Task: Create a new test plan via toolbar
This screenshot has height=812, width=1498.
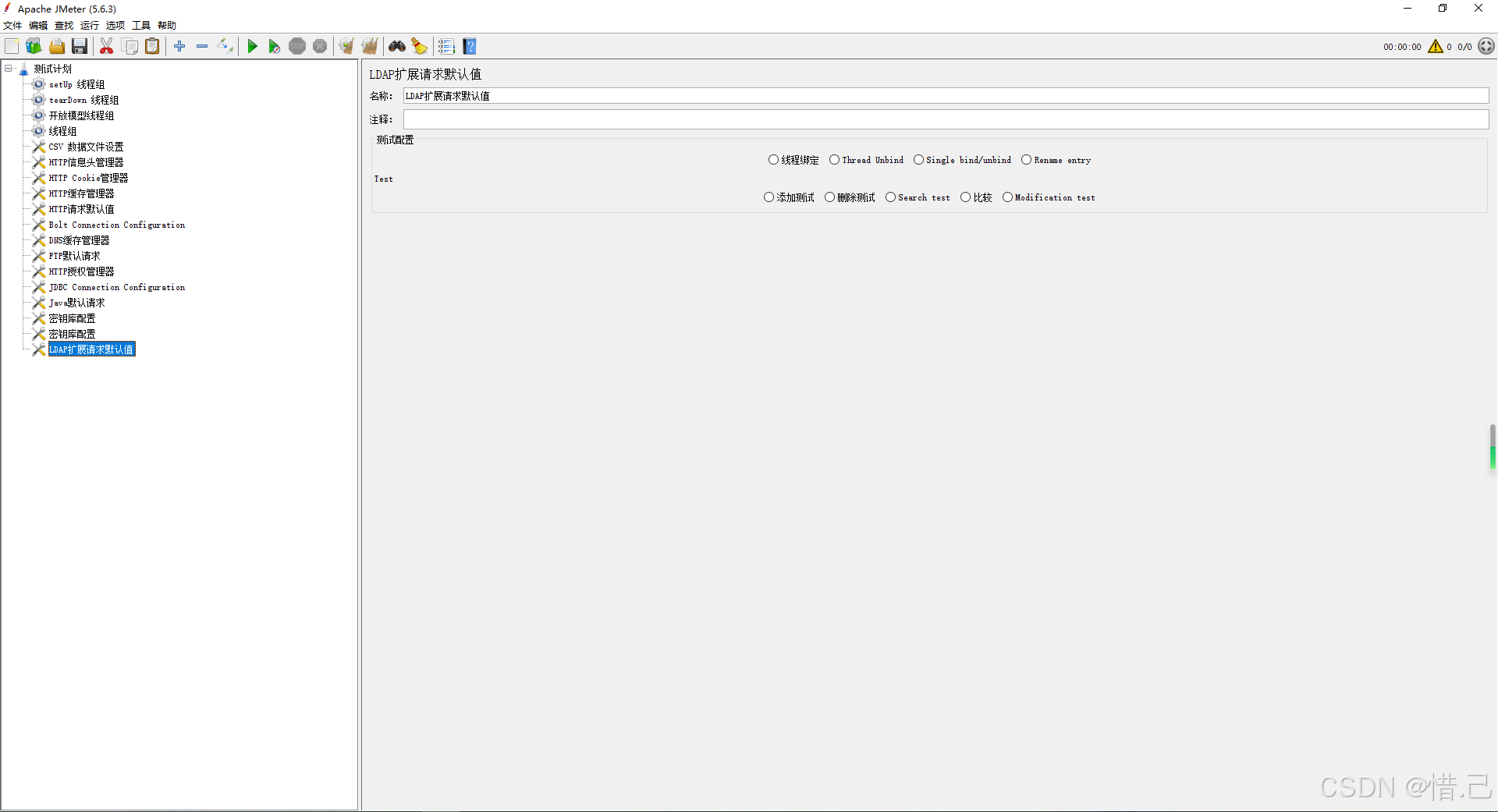Action: (x=12, y=47)
